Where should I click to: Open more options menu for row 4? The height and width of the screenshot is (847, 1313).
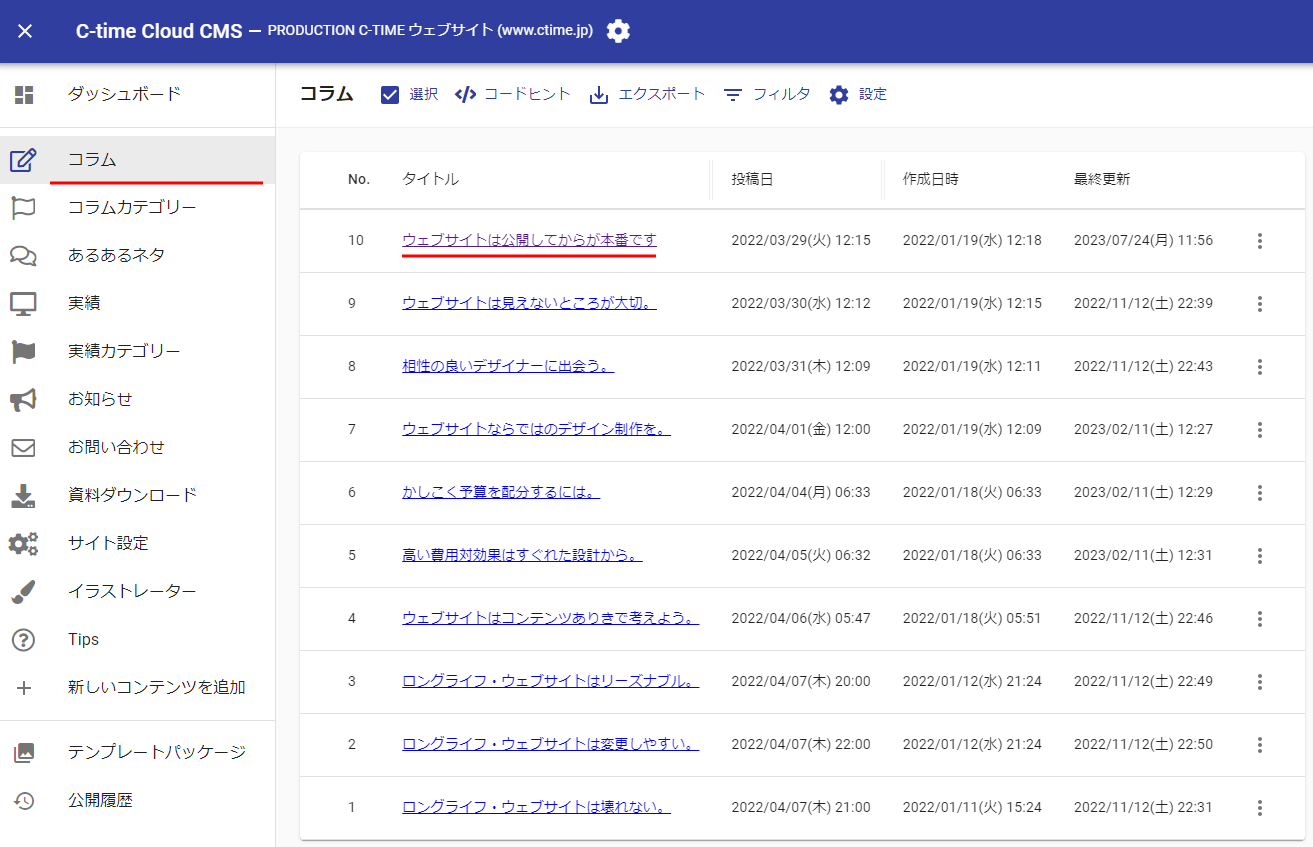(1260, 619)
